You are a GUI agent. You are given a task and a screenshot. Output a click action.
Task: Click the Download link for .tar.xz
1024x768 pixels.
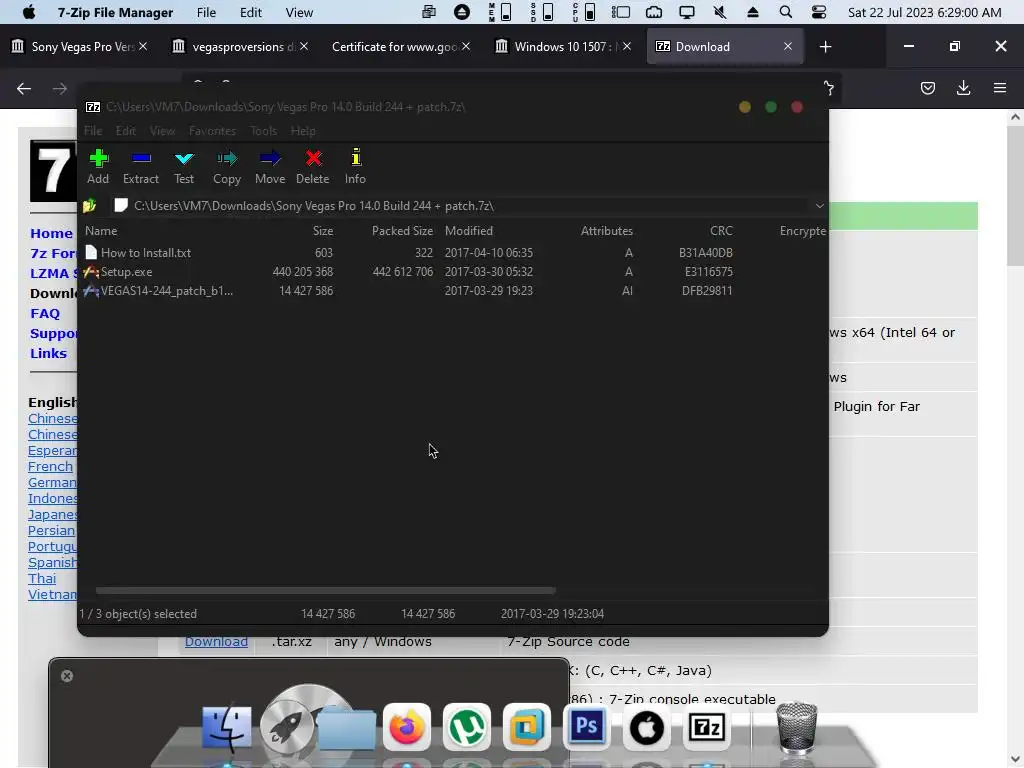(216, 641)
